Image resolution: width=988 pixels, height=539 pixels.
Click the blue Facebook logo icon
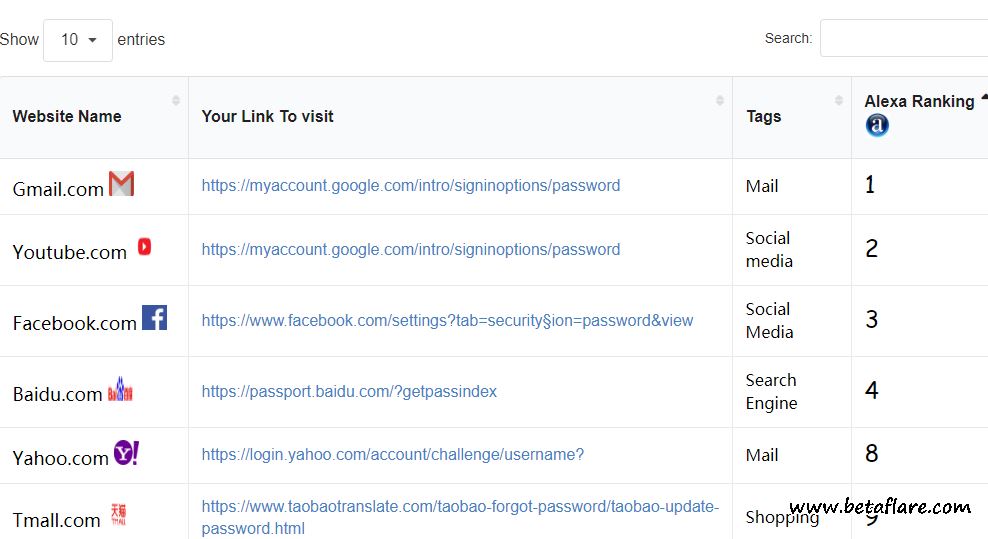[x=154, y=318]
